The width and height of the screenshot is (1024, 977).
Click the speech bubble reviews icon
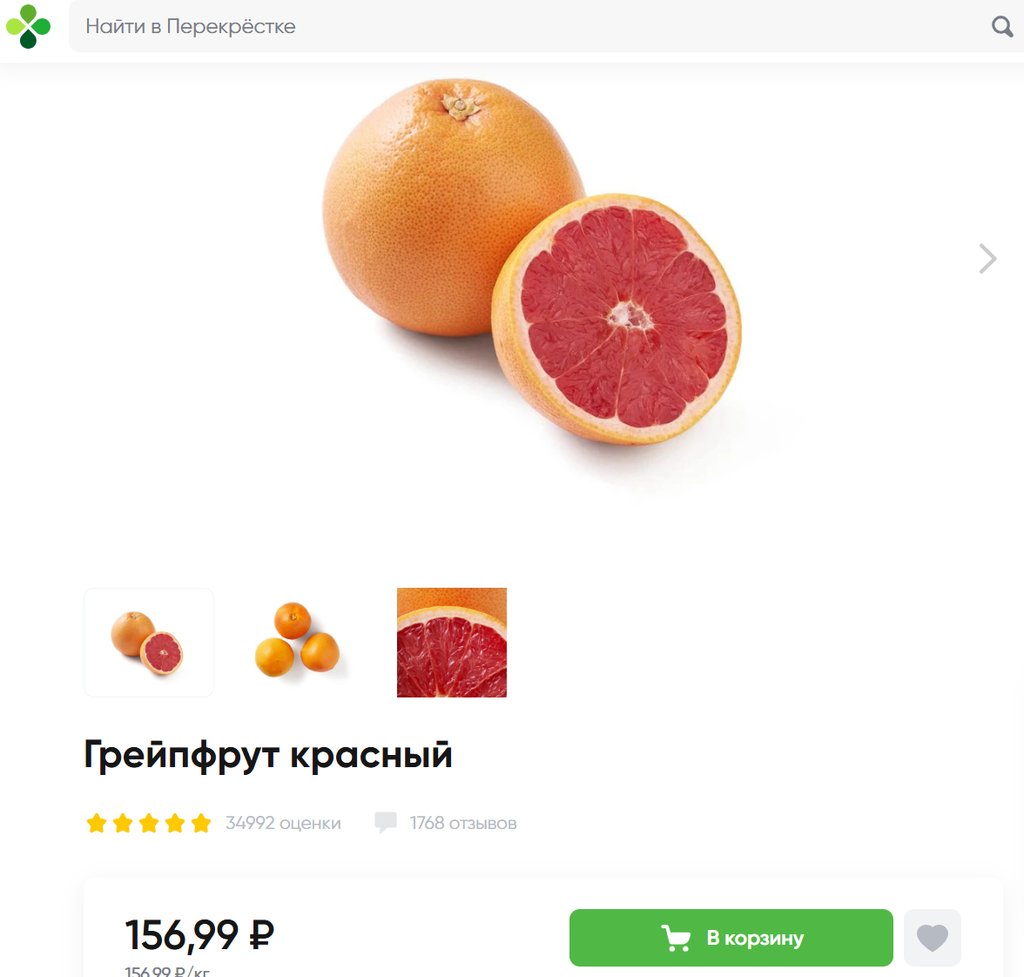385,822
